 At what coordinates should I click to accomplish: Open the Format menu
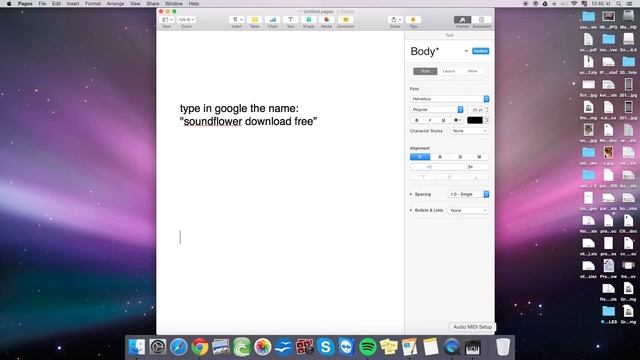pos(93,4)
